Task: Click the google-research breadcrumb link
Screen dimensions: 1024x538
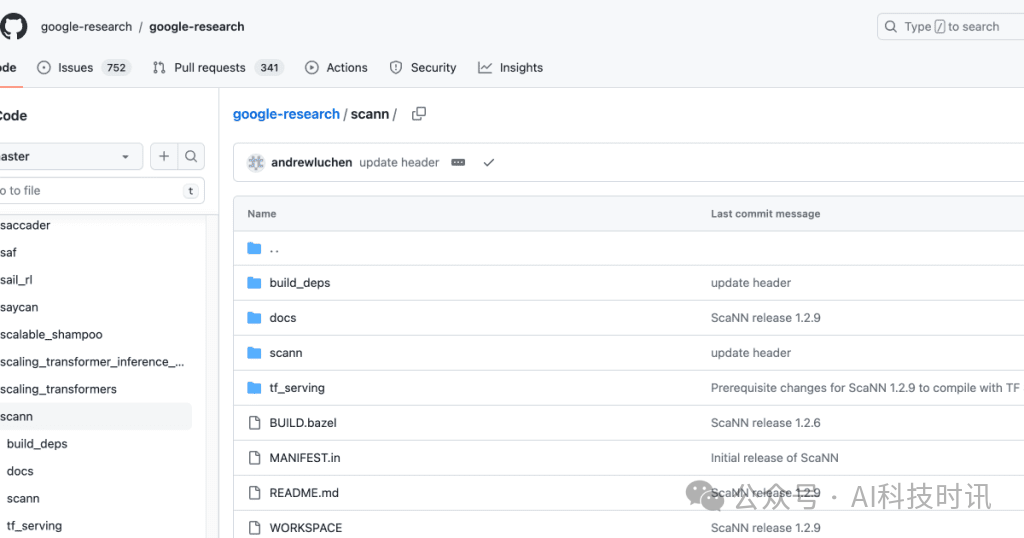Action: (x=286, y=114)
